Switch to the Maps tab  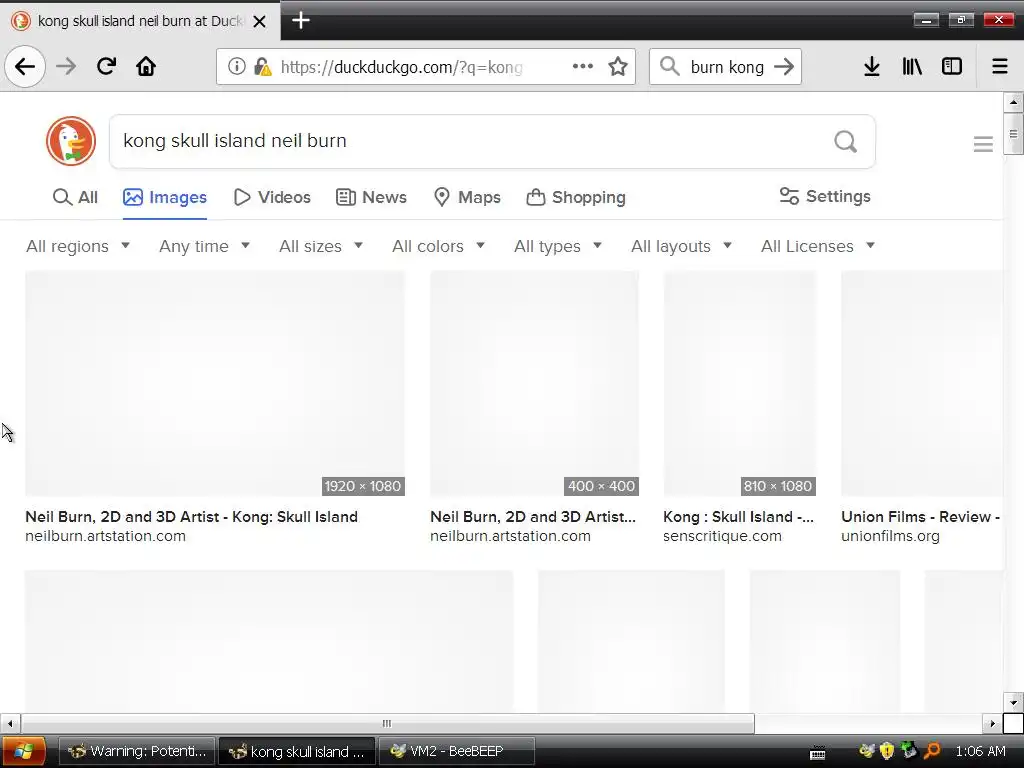click(x=467, y=197)
